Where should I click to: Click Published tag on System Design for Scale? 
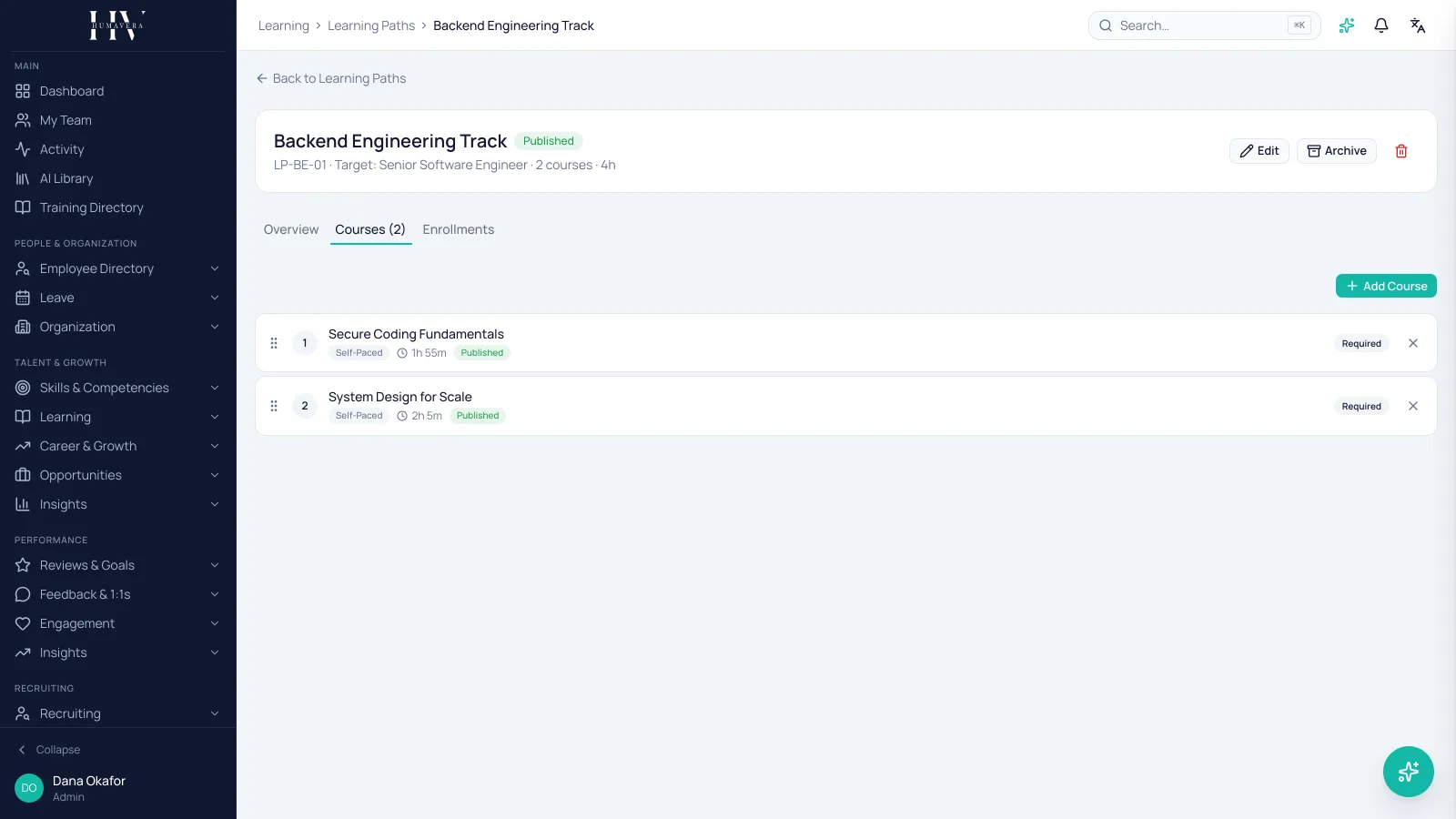click(478, 416)
